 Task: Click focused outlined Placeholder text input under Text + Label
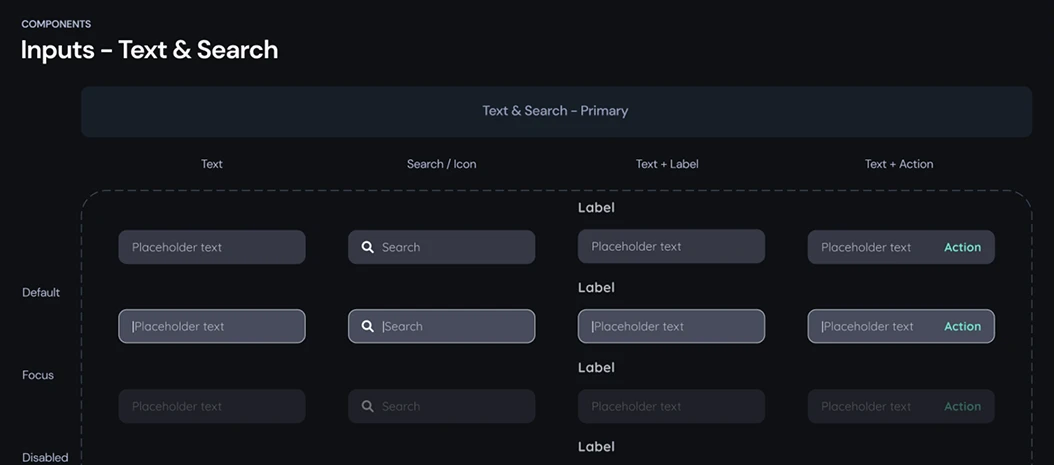671,326
